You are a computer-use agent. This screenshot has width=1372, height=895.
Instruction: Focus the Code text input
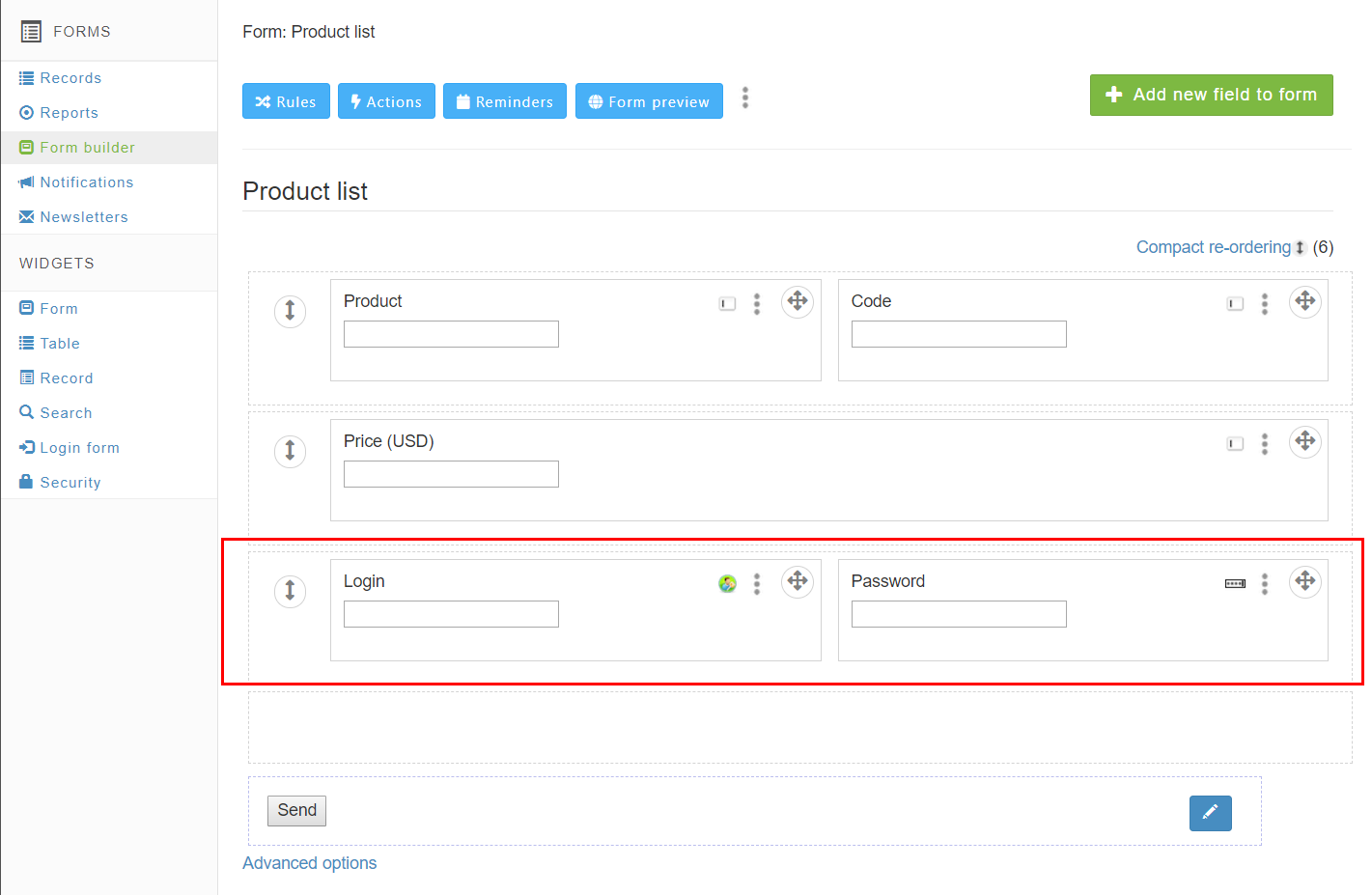[x=959, y=334]
